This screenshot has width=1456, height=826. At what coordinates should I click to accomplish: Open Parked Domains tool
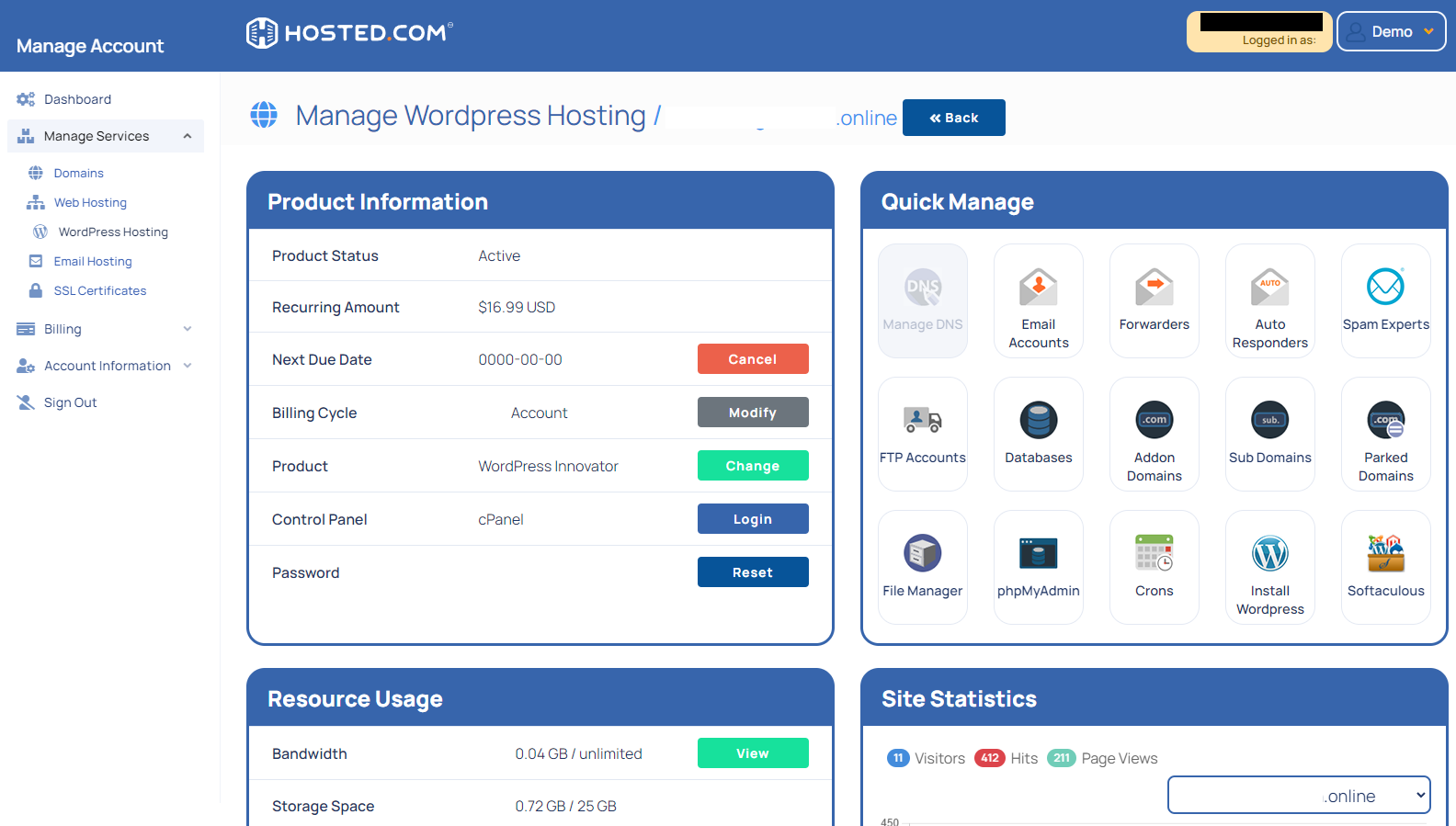[x=1385, y=434]
